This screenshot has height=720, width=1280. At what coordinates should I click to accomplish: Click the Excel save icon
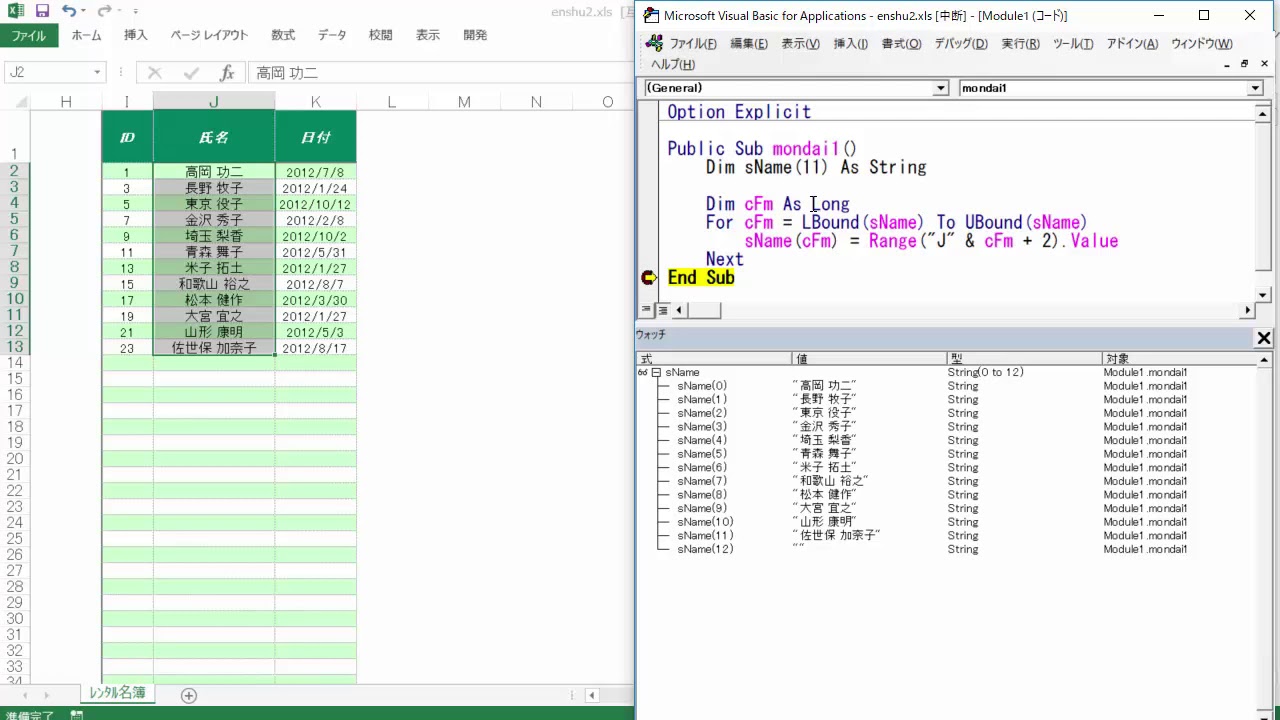42,12
